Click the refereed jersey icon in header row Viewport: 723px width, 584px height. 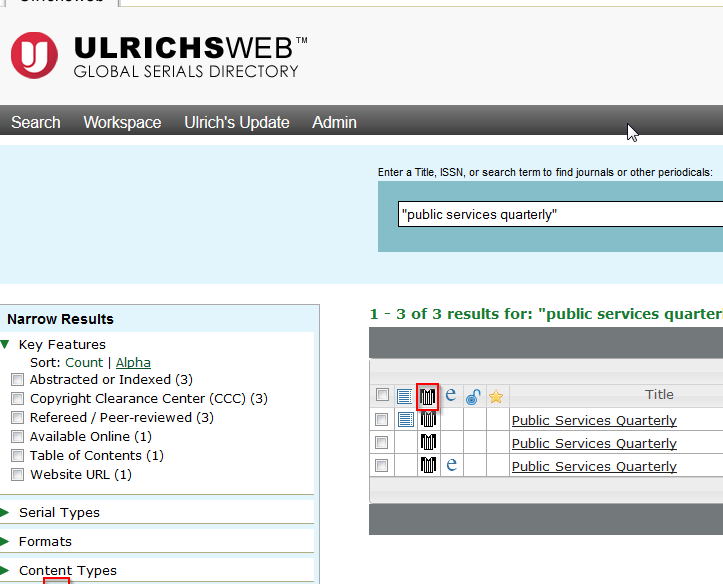point(427,396)
